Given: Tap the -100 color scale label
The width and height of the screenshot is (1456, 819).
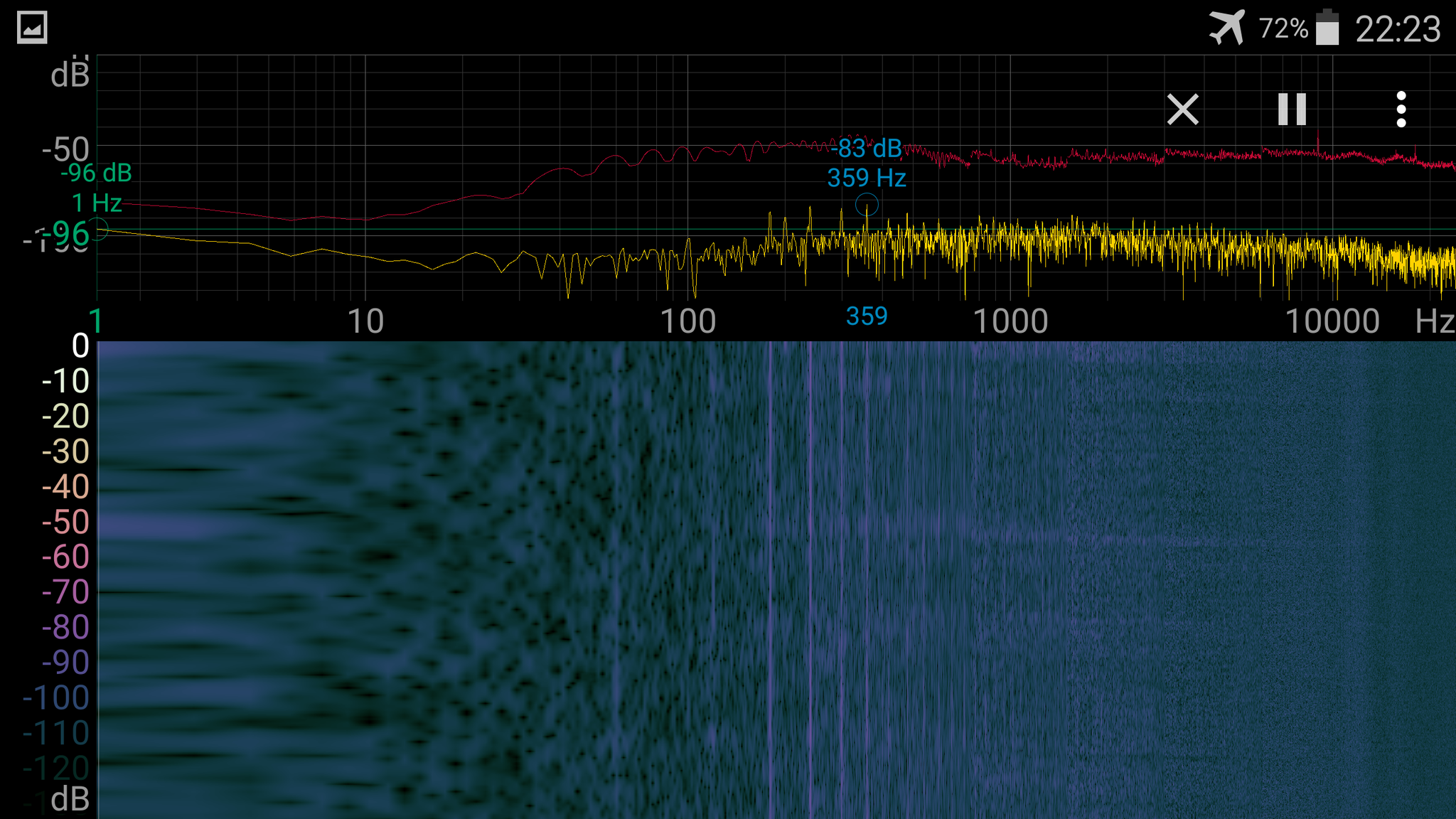Looking at the screenshot, I should point(56,698).
